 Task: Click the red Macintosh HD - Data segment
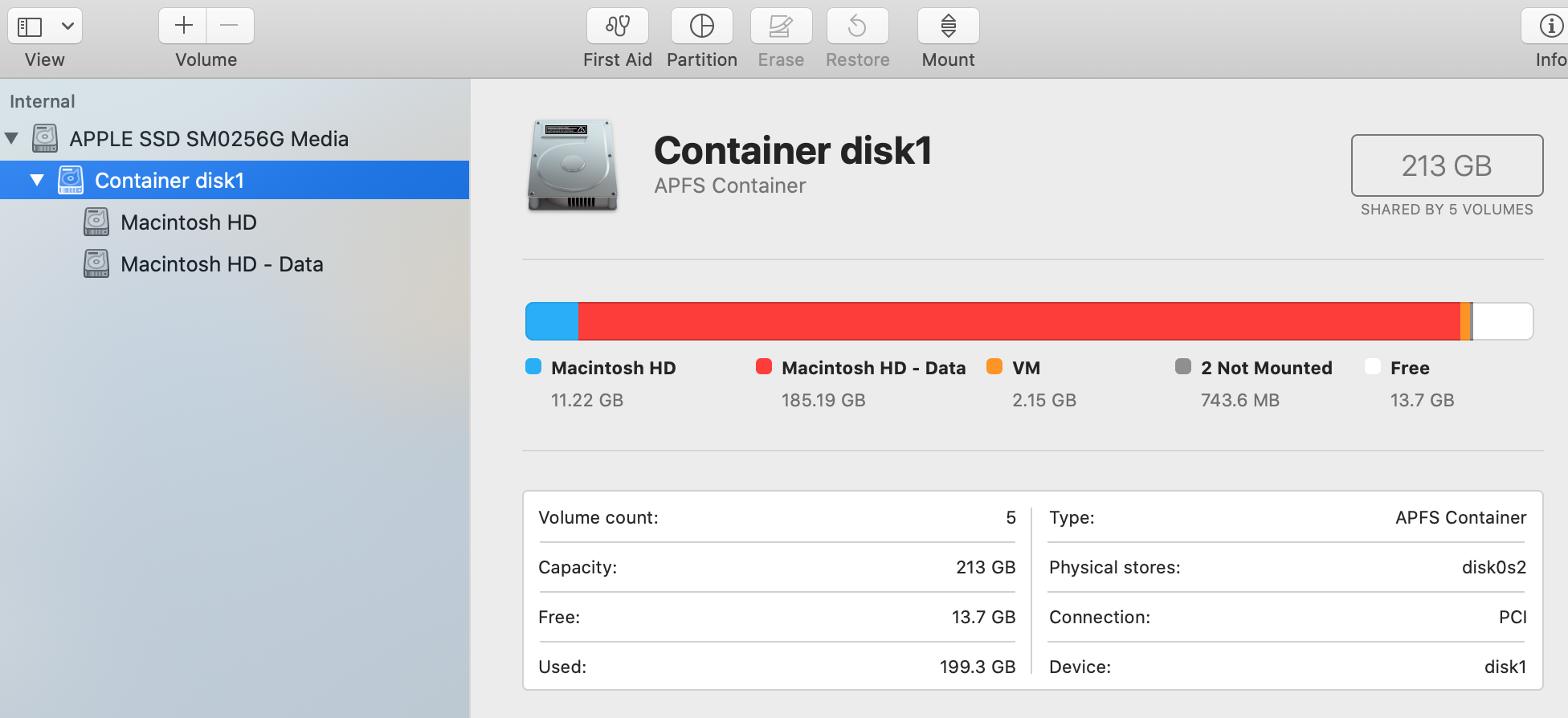[x=1019, y=321]
